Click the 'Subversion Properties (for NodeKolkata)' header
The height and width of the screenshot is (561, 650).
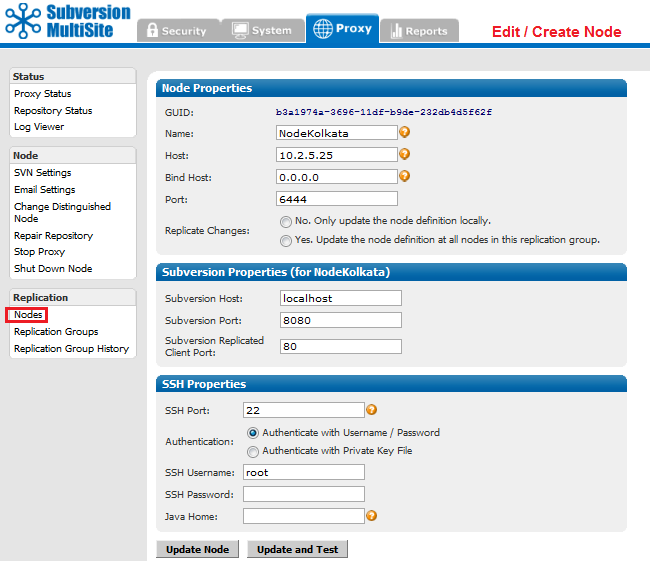coord(391,272)
